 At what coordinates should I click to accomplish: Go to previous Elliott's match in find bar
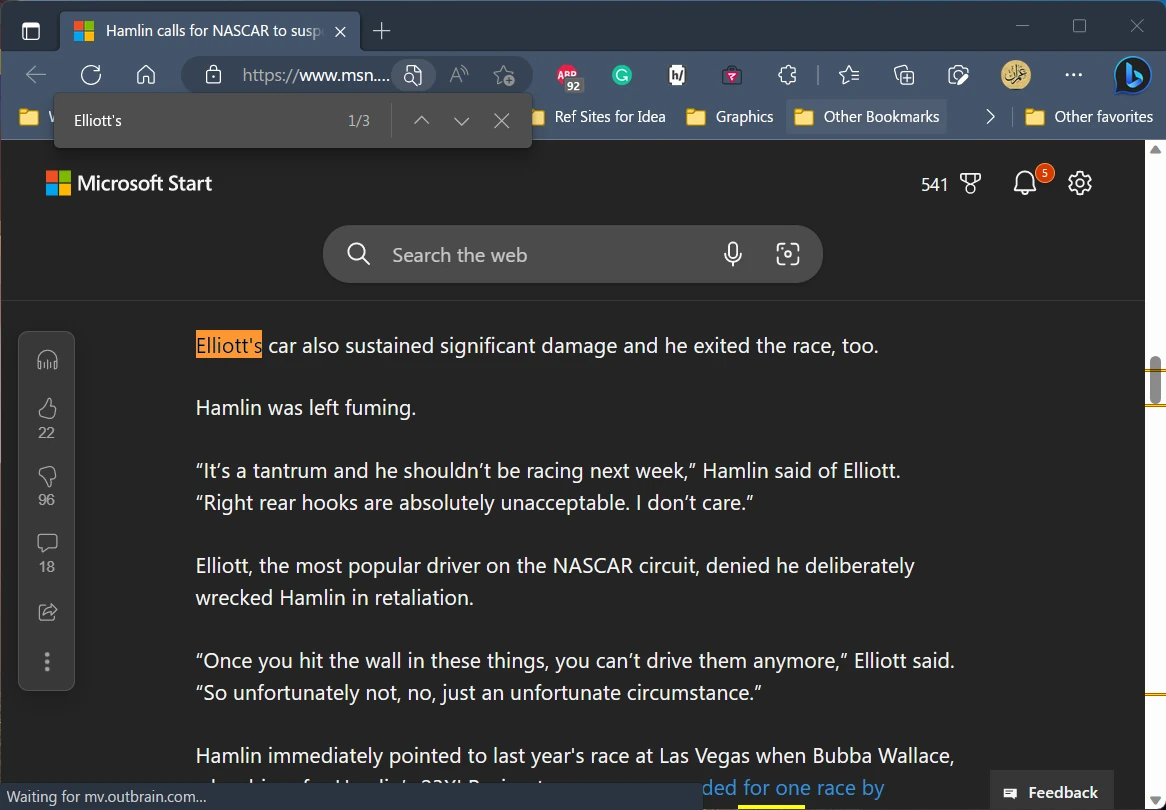pos(421,120)
